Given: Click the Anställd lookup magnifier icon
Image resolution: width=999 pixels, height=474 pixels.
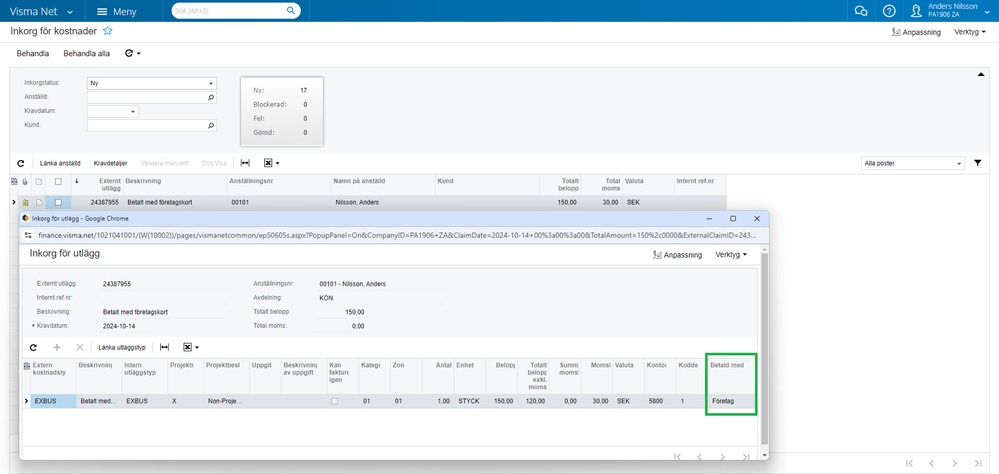Looking at the screenshot, I should coord(211,97).
